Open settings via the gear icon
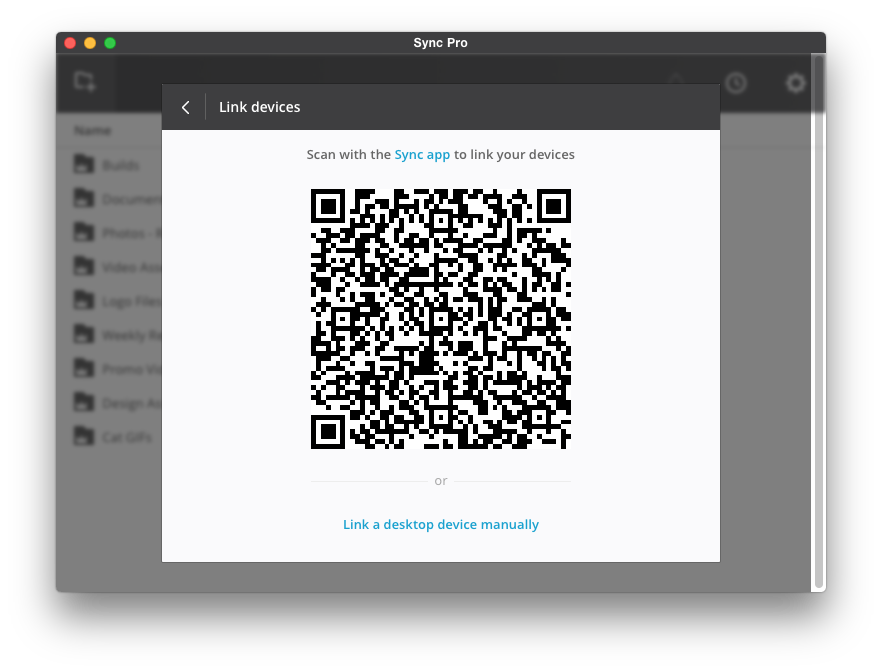882x672 pixels. (795, 83)
